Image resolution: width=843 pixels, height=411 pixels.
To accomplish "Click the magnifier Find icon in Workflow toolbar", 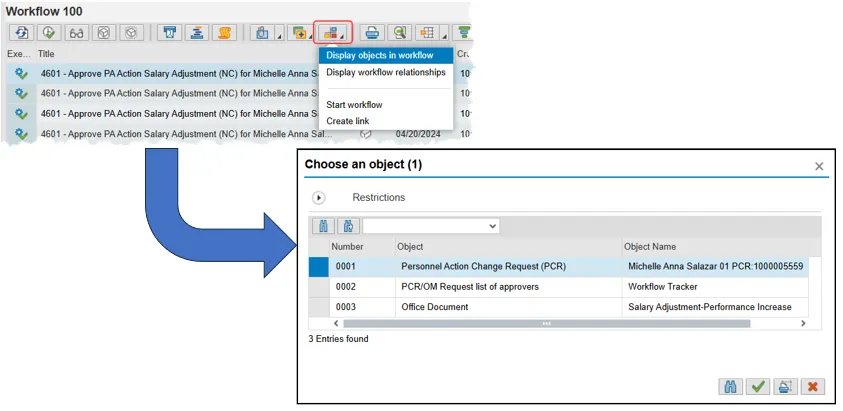I will point(399,33).
